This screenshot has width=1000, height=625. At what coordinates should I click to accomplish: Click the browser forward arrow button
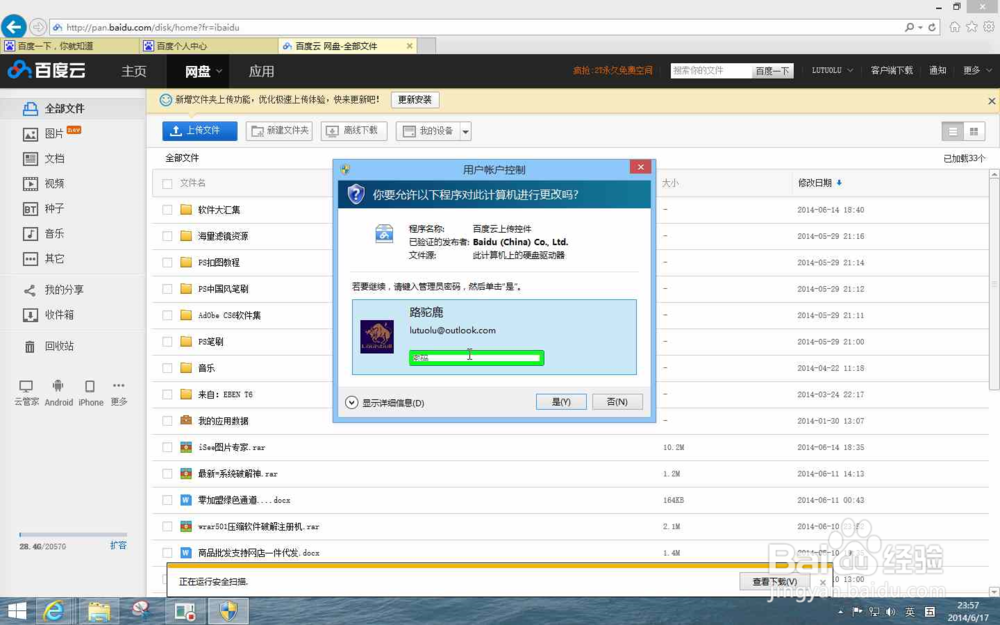click(x=38, y=27)
